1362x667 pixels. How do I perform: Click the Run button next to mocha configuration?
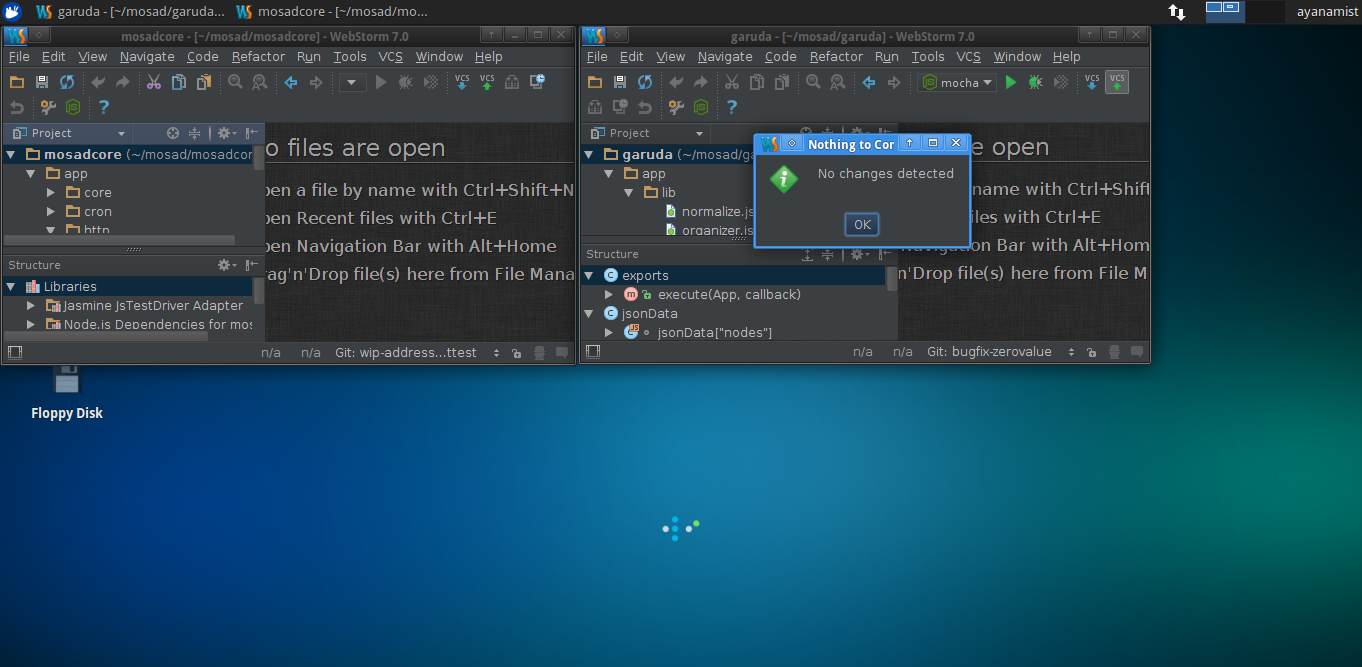(1011, 83)
